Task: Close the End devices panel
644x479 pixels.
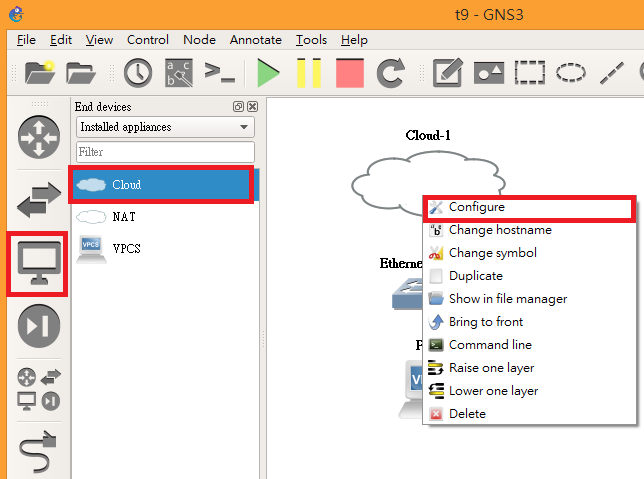Action: [x=253, y=107]
